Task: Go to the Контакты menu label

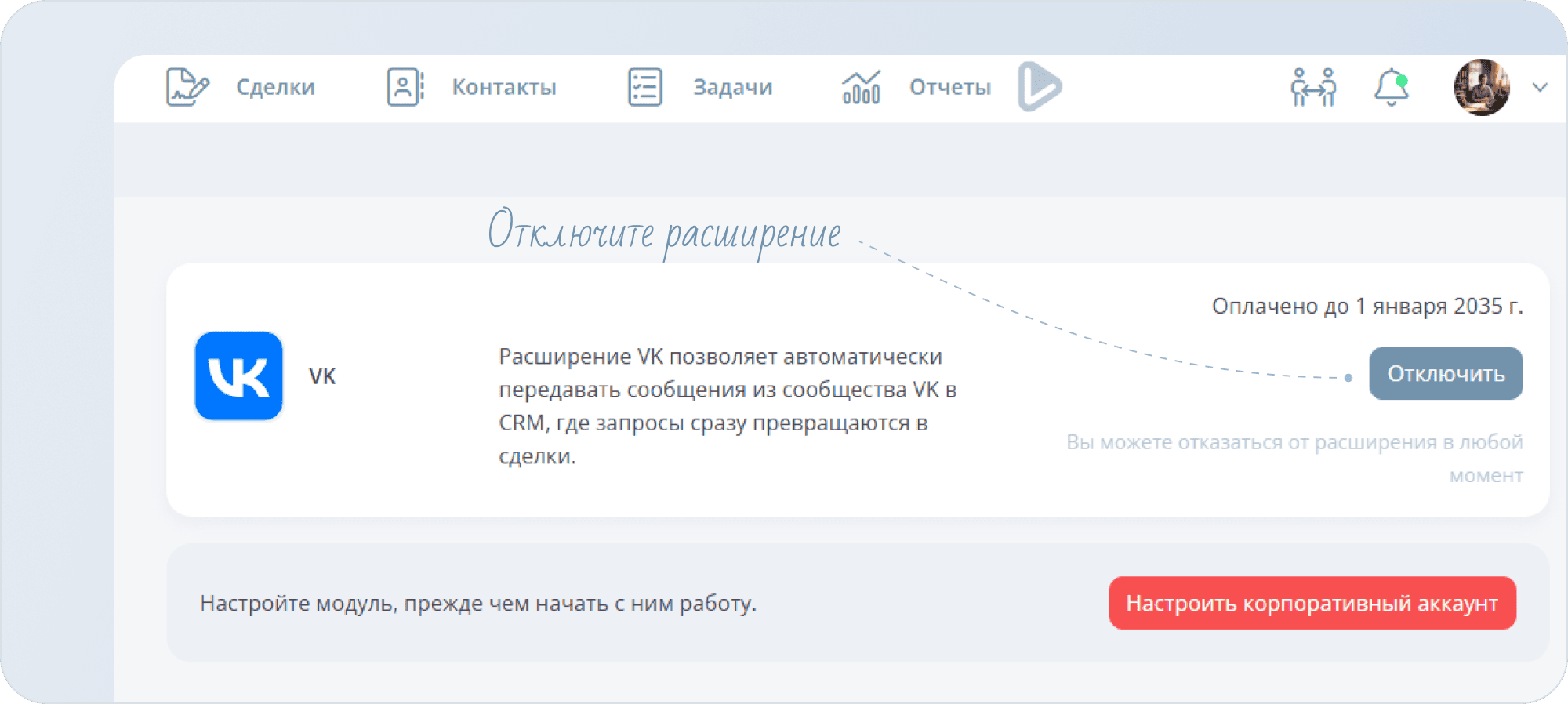Action: (504, 87)
